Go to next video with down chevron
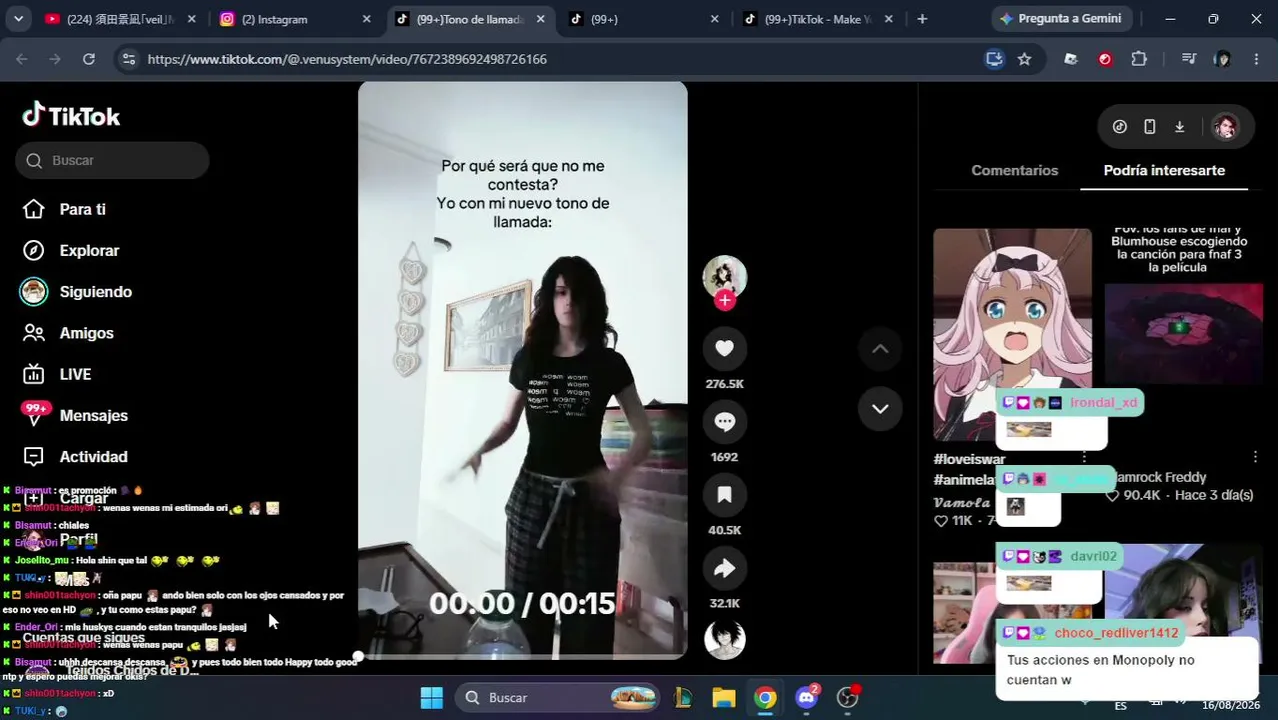Screen dimensions: 1278x720 (x=880, y=408)
